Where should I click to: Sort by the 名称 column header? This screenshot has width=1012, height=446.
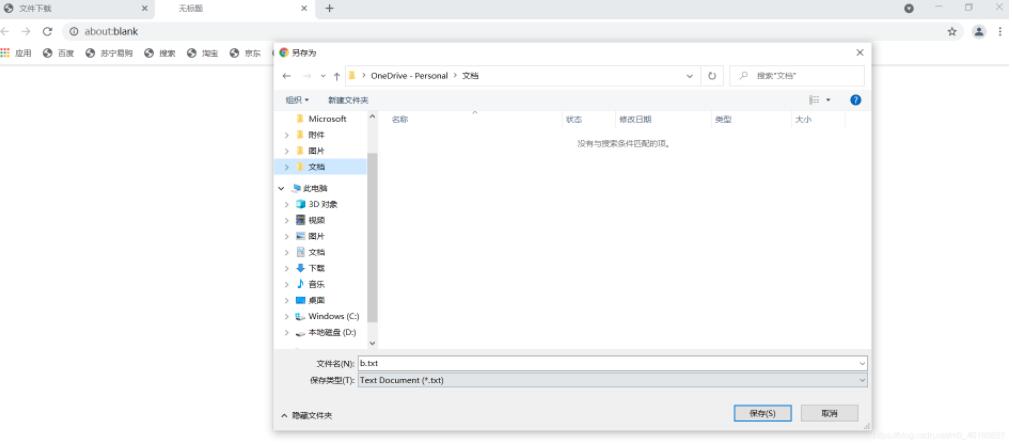point(400,119)
